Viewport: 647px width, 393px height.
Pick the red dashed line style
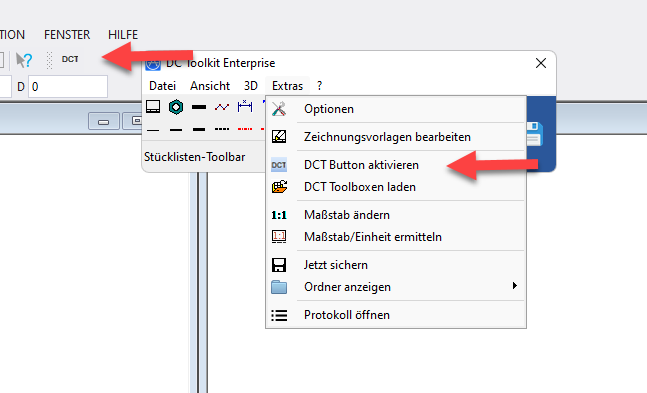pyautogui.click(x=245, y=129)
